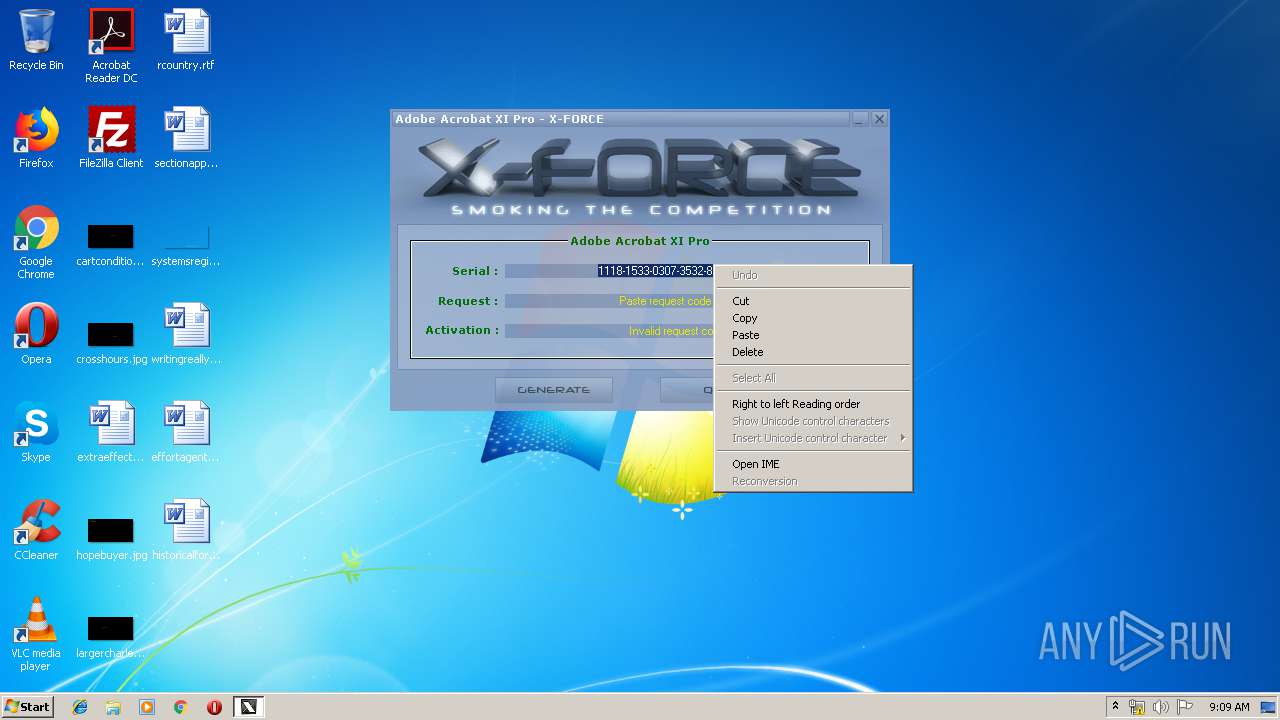Choose Delete from the context menu
1280x720 pixels.
(x=813, y=352)
